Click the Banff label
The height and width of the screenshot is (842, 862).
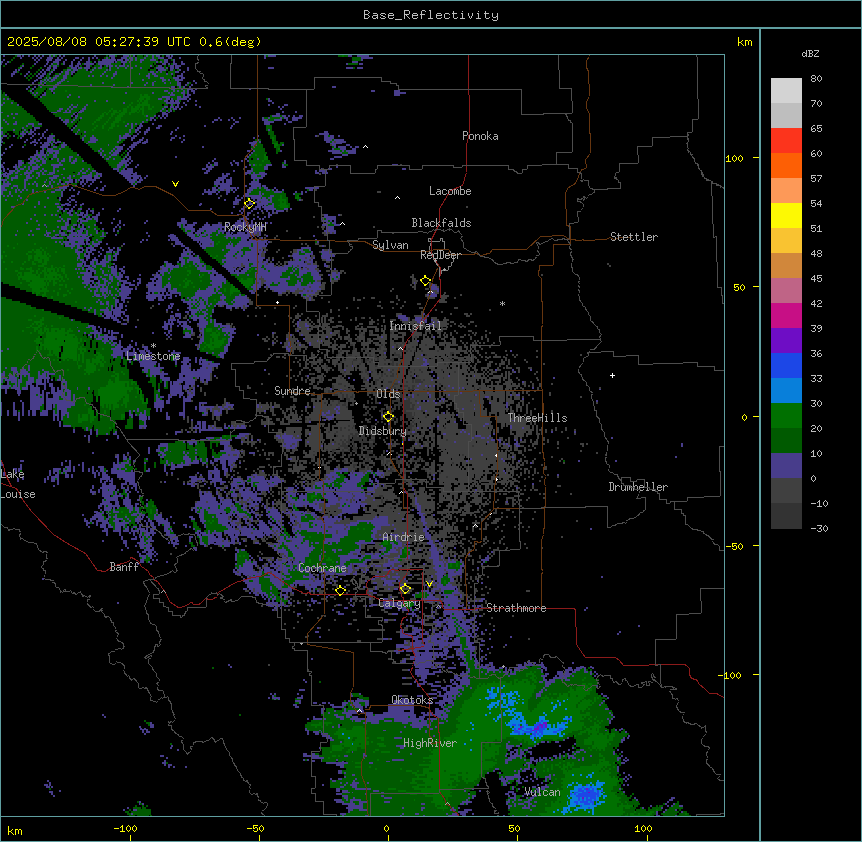click(x=124, y=567)
